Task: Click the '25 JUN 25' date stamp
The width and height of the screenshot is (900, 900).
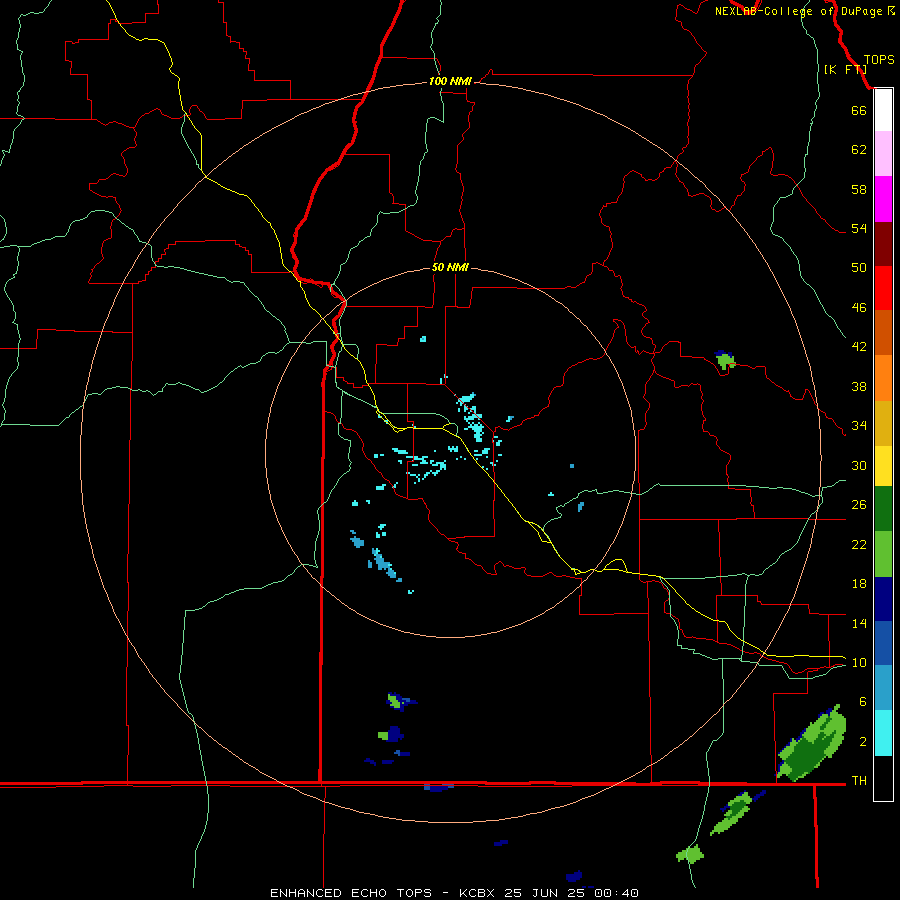Action: (x=546, y=893)
